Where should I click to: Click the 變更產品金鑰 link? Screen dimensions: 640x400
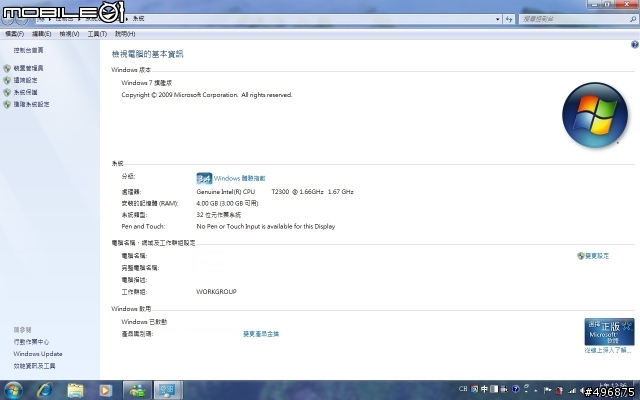click(261, 334)
